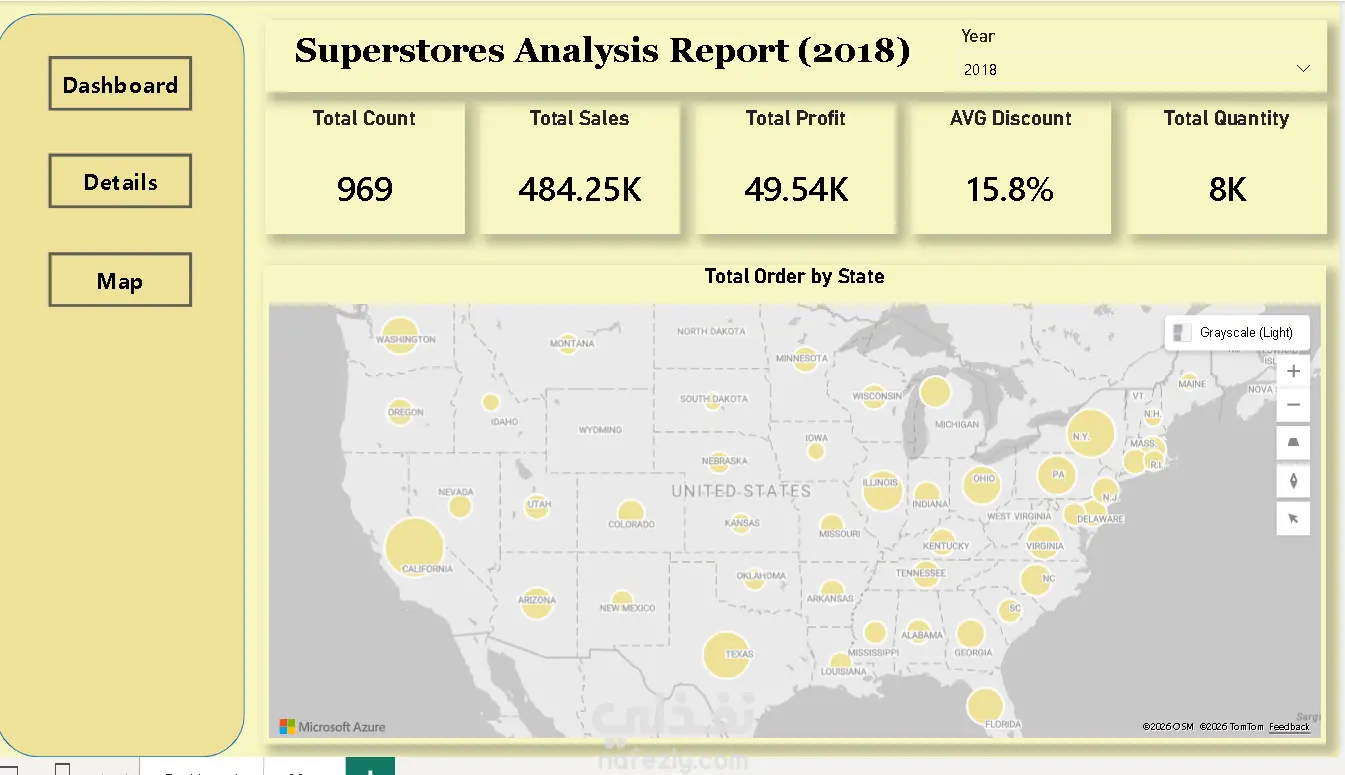The width and height of the screenshot is (1345, 775).
Task: Open the Grayscale (Light) map style picker
Action: pyautogui.click(x=1237, y=332)
